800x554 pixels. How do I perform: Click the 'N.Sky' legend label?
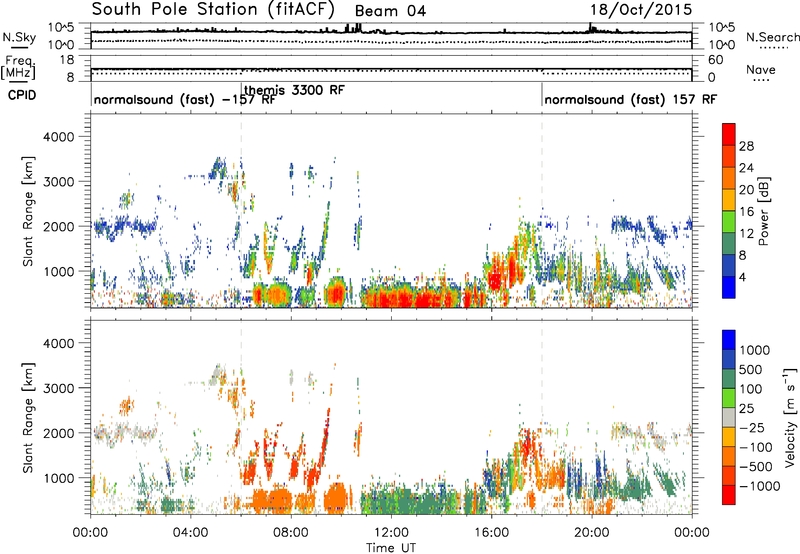[x=19, y=37]
